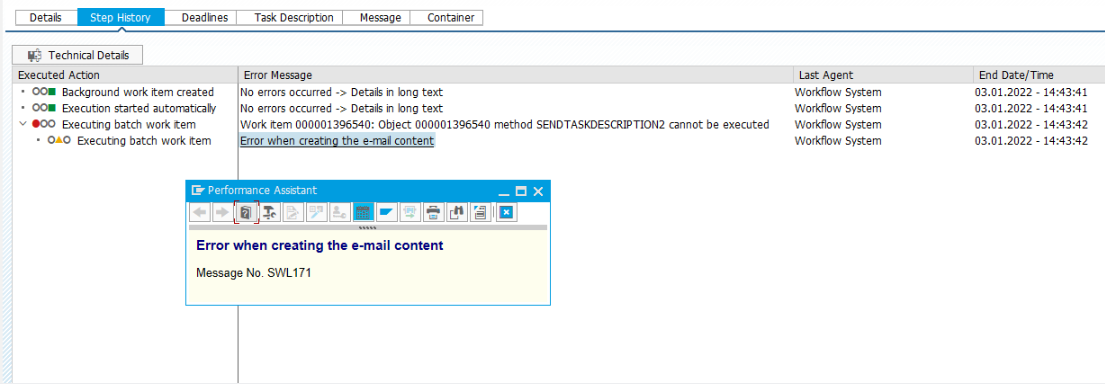The width and height of the screenshot is (1105, 384).
Task: Click the Performance Assistant title menu icon
Action: click(197, 190)
